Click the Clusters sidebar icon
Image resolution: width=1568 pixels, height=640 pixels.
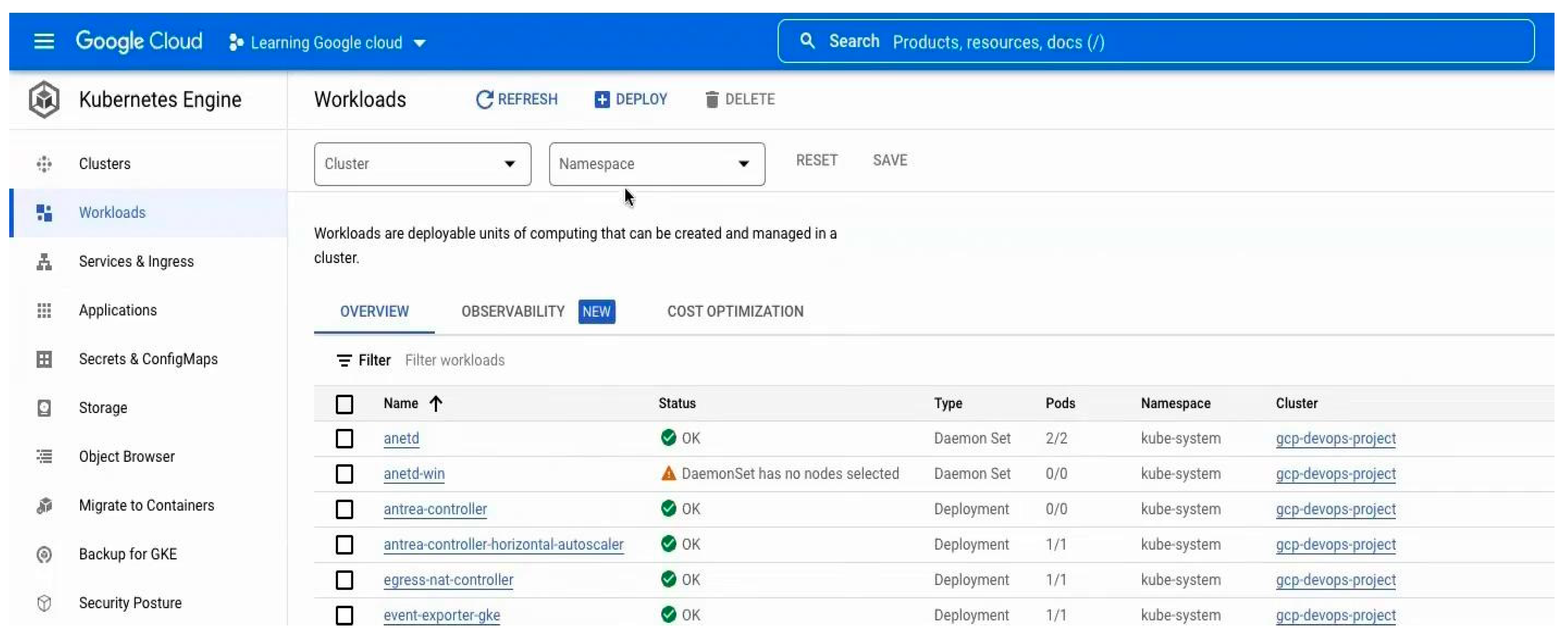(x=44, y=164)
